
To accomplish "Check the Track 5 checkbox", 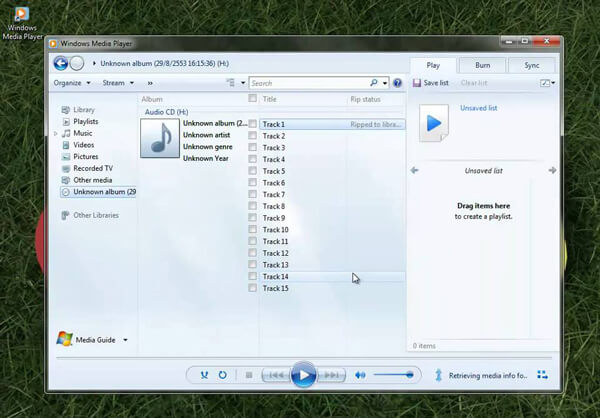I will coord(253,170).
